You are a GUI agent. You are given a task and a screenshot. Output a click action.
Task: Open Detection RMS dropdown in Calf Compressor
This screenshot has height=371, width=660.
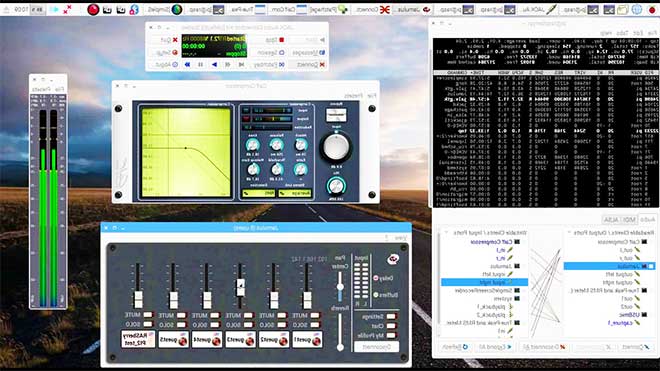(258, 193)
